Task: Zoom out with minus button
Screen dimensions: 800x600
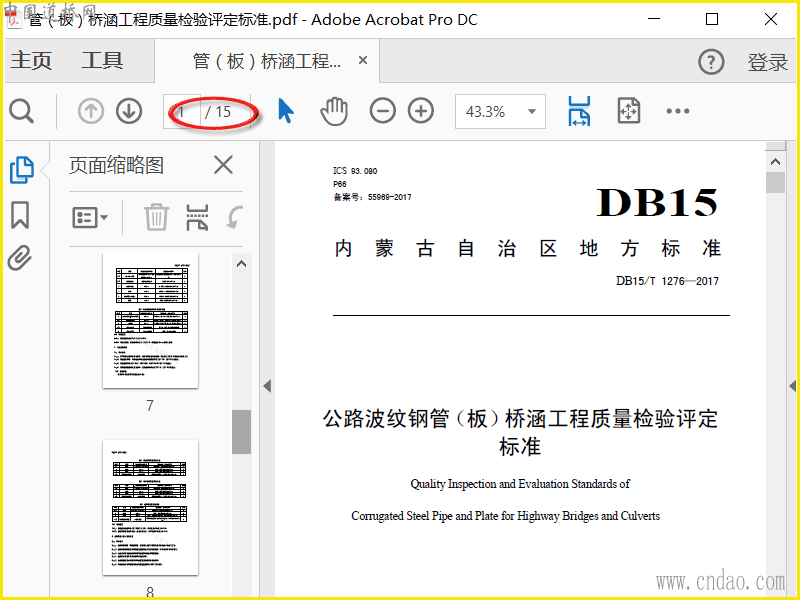Action: (x=383, y=111)
